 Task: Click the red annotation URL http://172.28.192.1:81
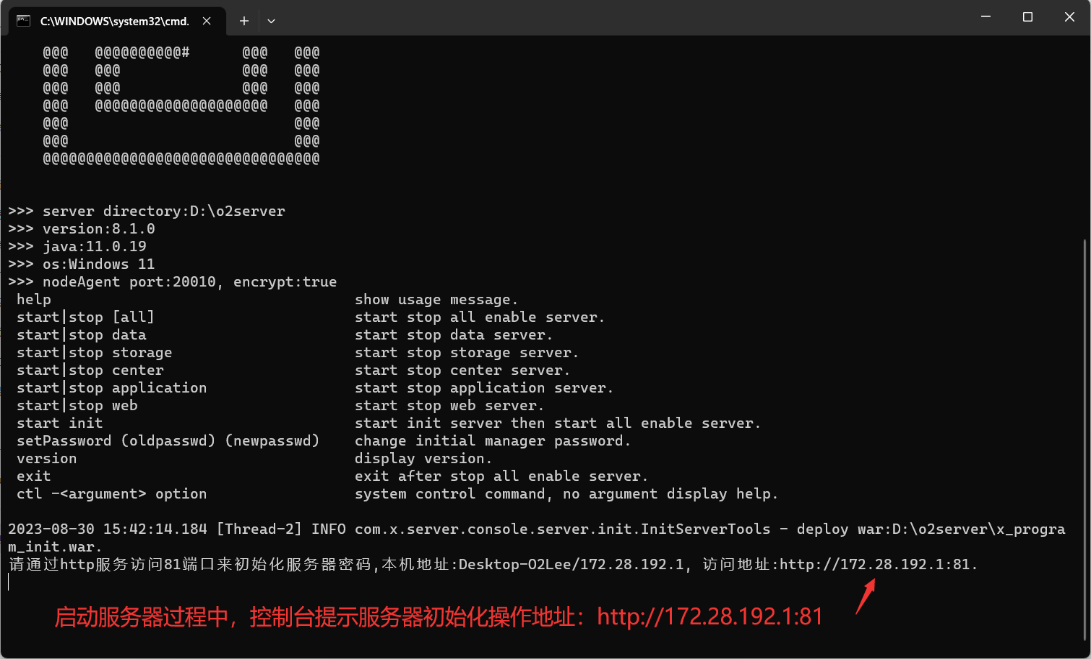point(710,617)
